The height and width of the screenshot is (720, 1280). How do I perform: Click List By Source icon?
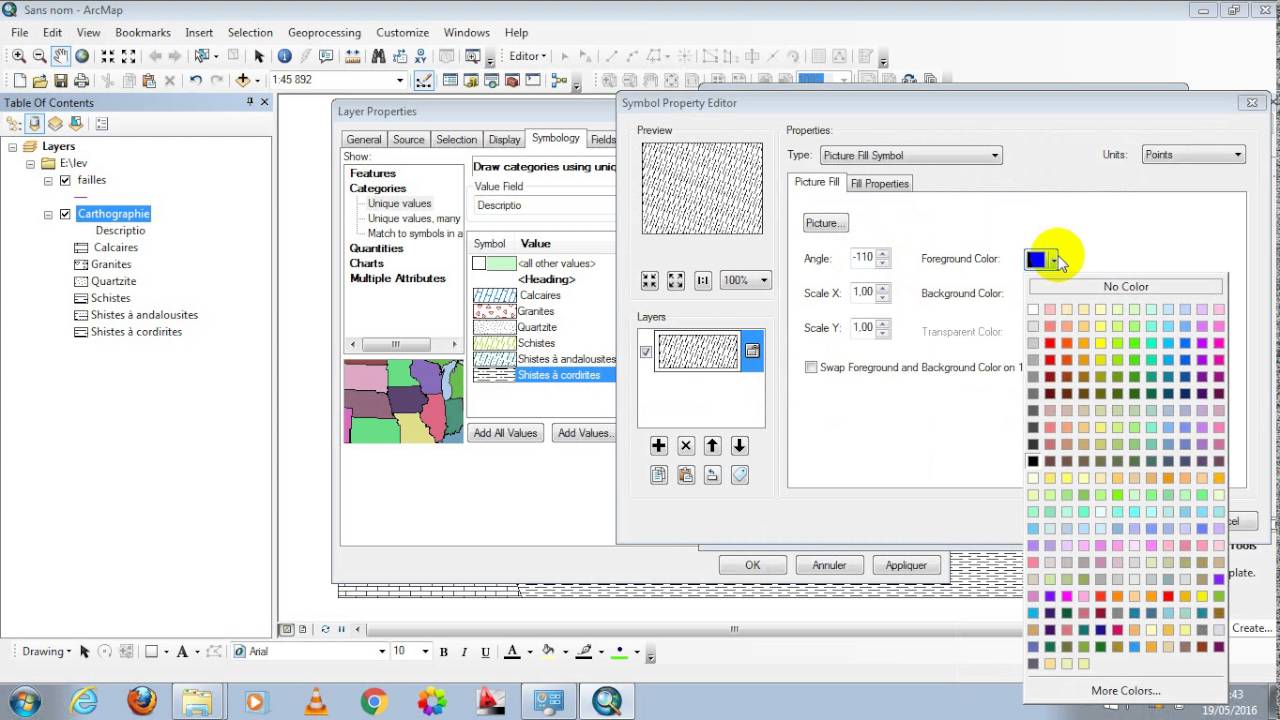[x=35, y=124]
